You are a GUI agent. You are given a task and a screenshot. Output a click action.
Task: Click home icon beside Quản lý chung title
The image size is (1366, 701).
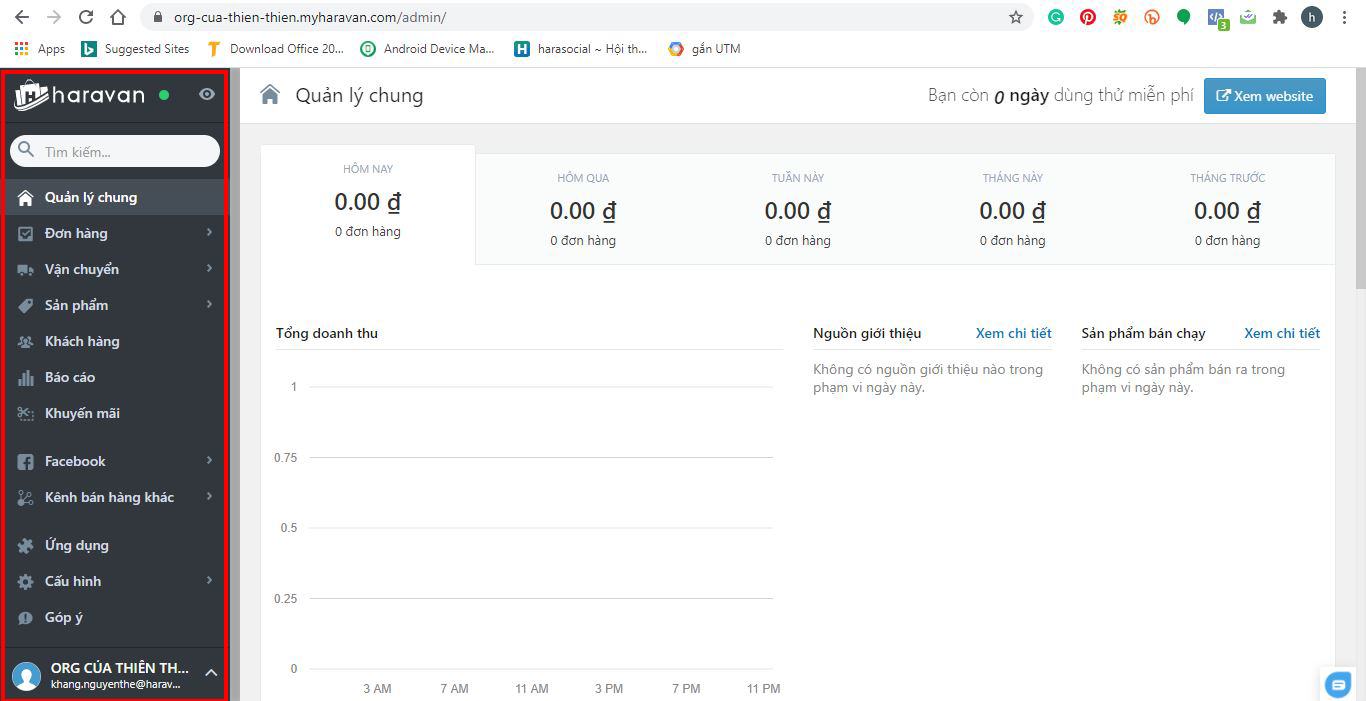[x=270, y=95]
